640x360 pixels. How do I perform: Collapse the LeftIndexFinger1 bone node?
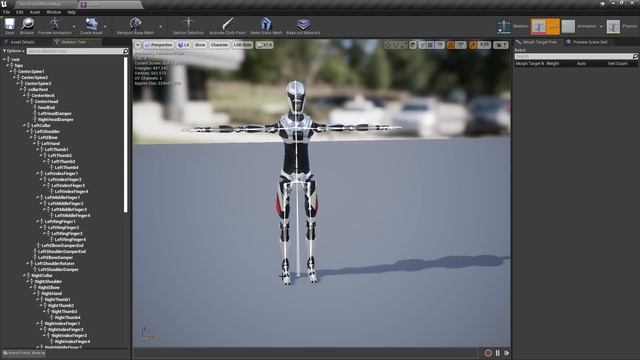coord(38,173)
